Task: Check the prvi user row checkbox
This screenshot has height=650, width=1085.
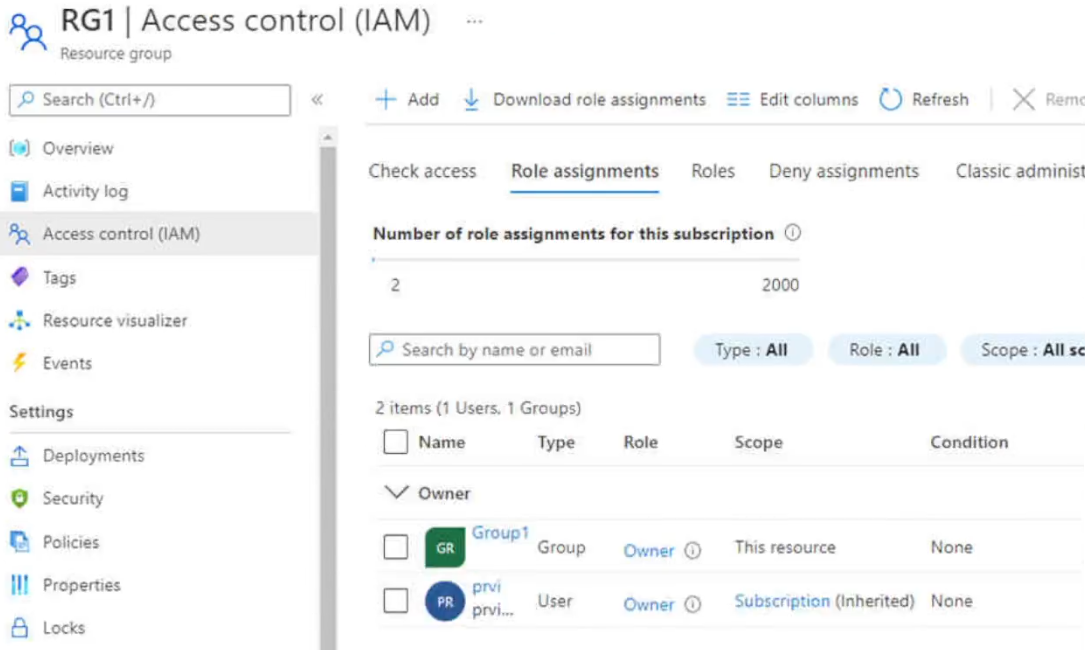Action: pos(396,601)
